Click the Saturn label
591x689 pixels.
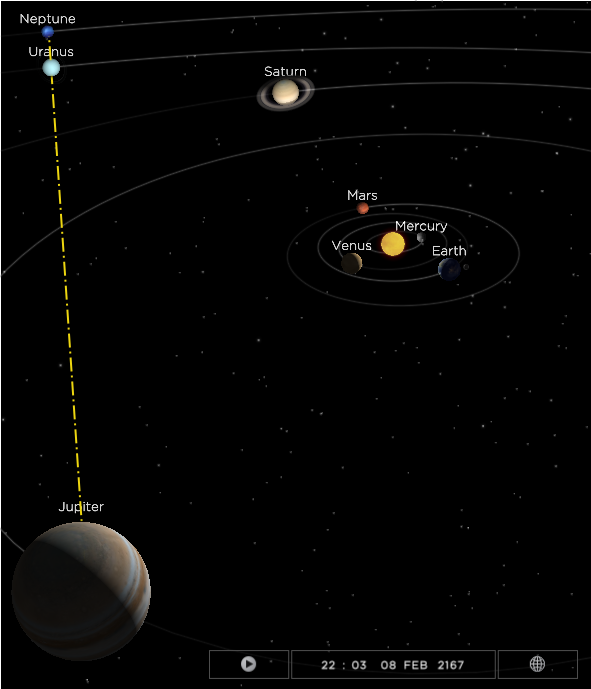click(x=285, y=71)
